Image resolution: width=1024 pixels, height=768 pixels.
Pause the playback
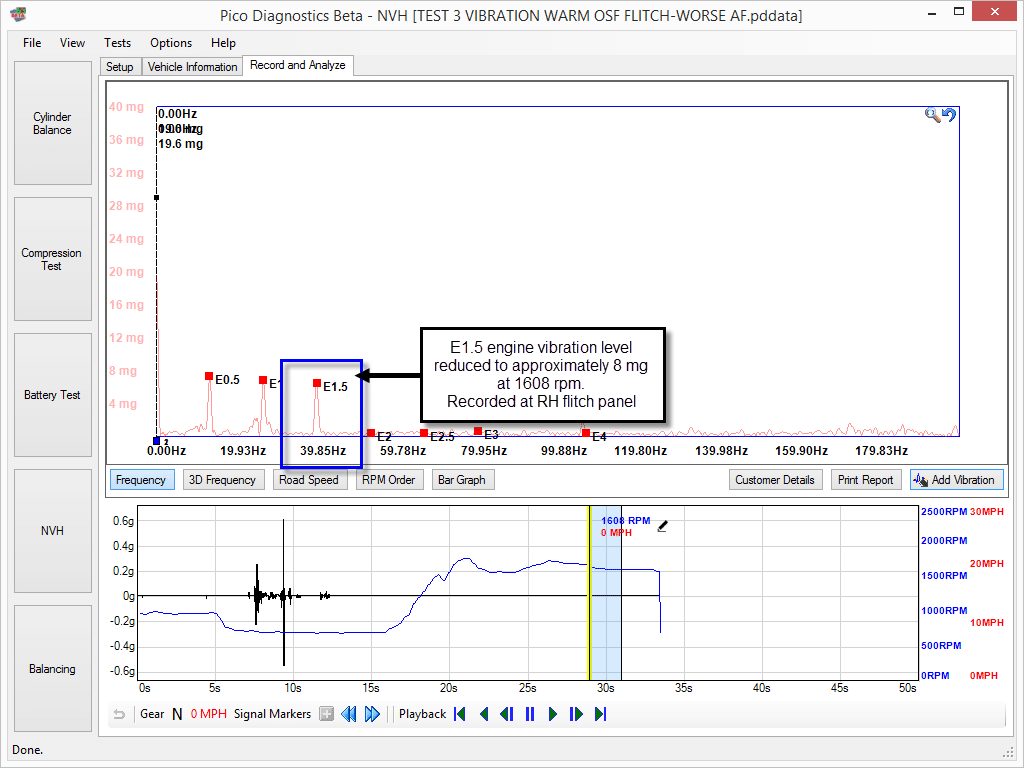click(530, 714)
